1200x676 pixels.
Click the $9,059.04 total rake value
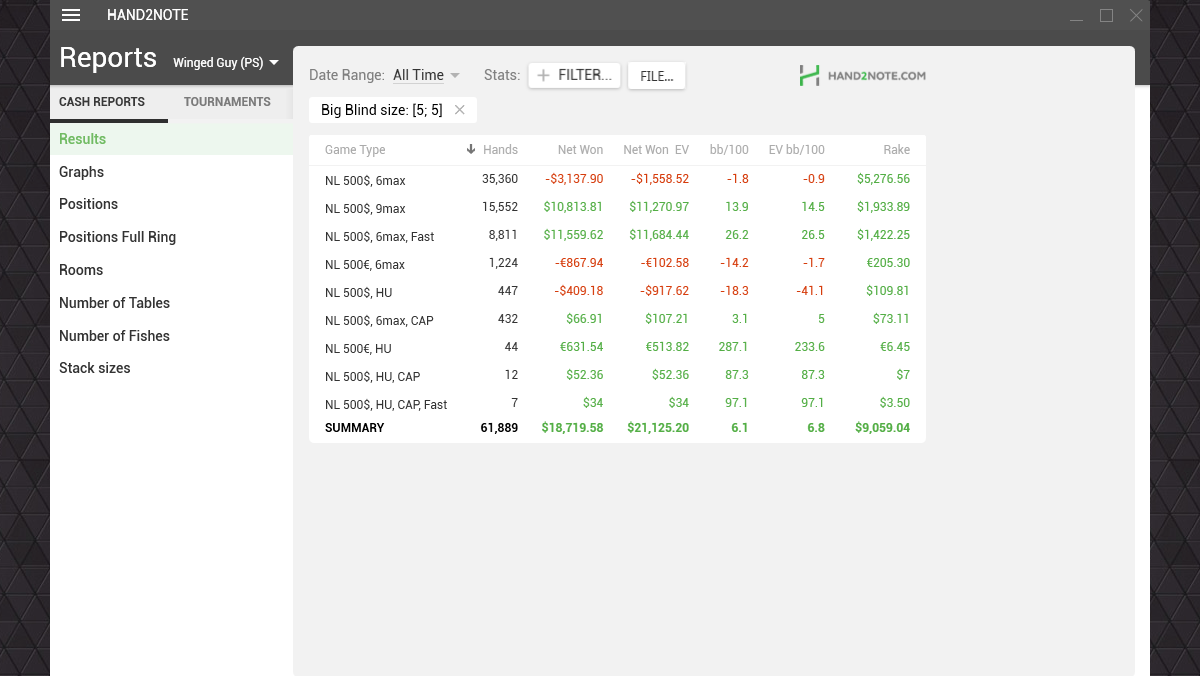pos(883,428)
